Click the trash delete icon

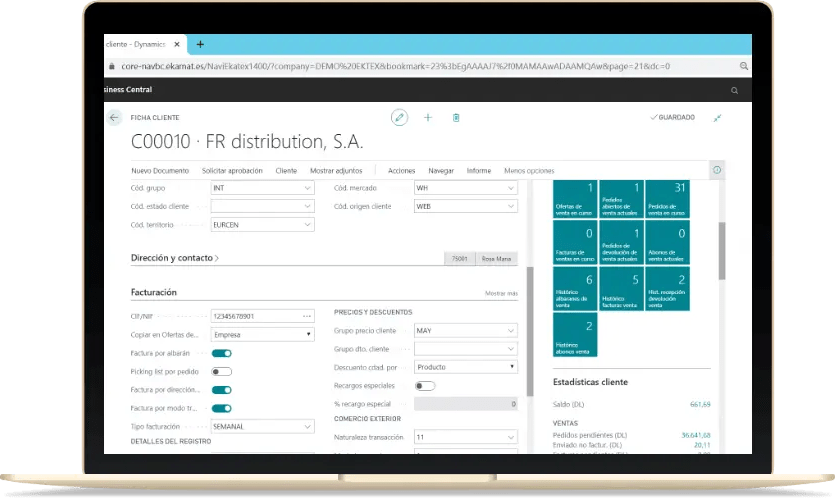click(x=456, y=117)
